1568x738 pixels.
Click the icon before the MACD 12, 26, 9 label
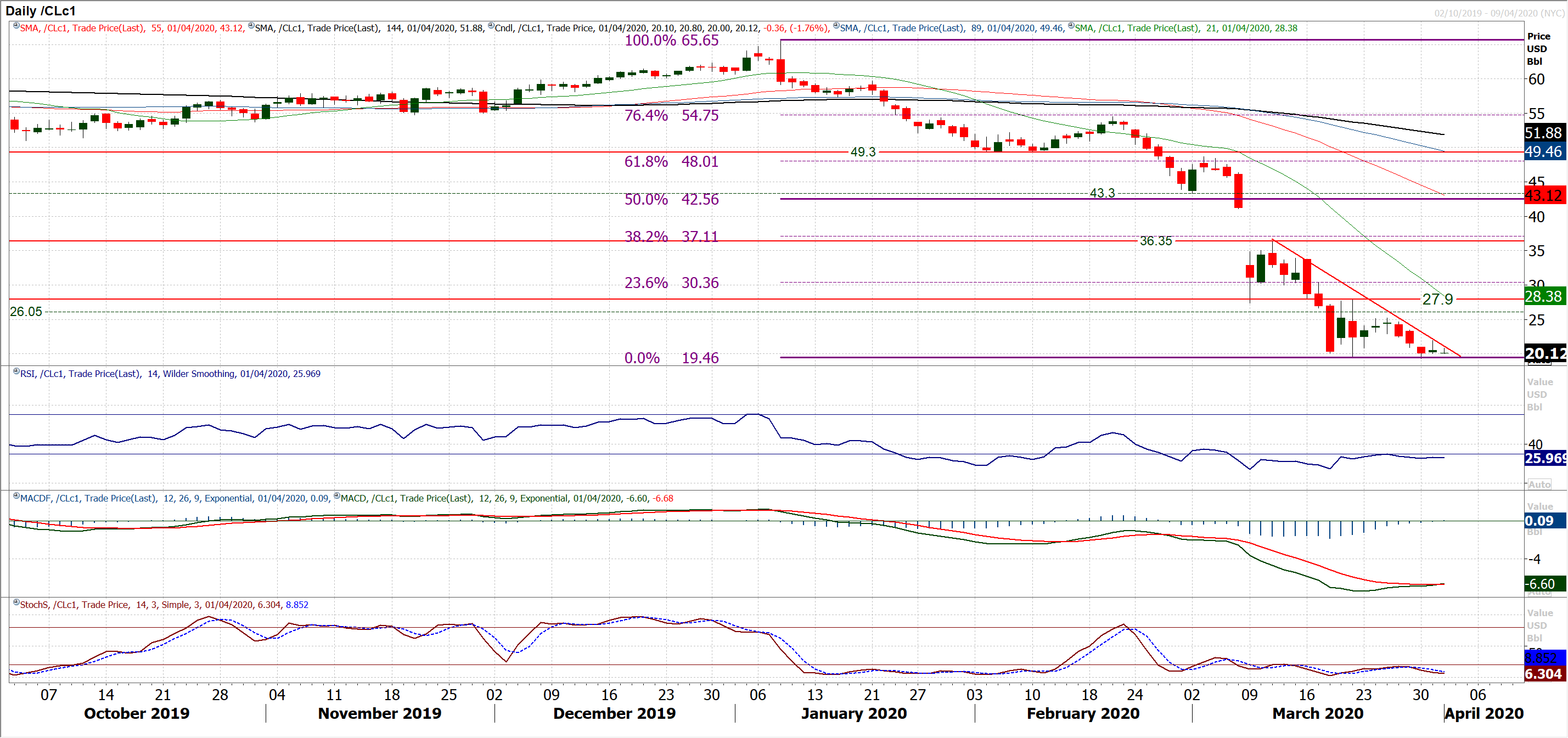coord(336,496)
